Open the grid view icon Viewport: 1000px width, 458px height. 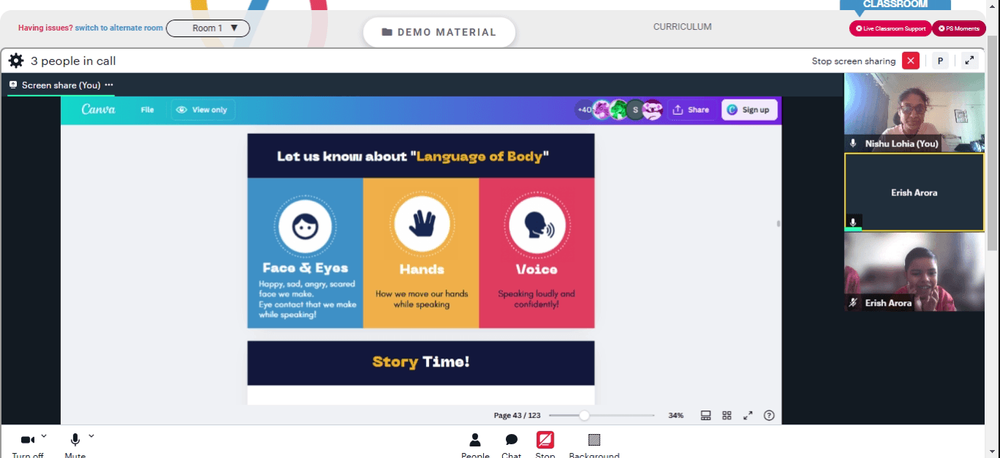pos(726,415)
